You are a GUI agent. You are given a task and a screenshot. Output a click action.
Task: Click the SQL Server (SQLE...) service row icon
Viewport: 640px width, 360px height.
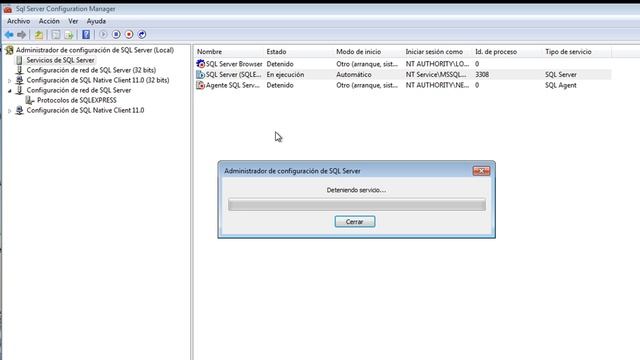click(x=200, y=74)
